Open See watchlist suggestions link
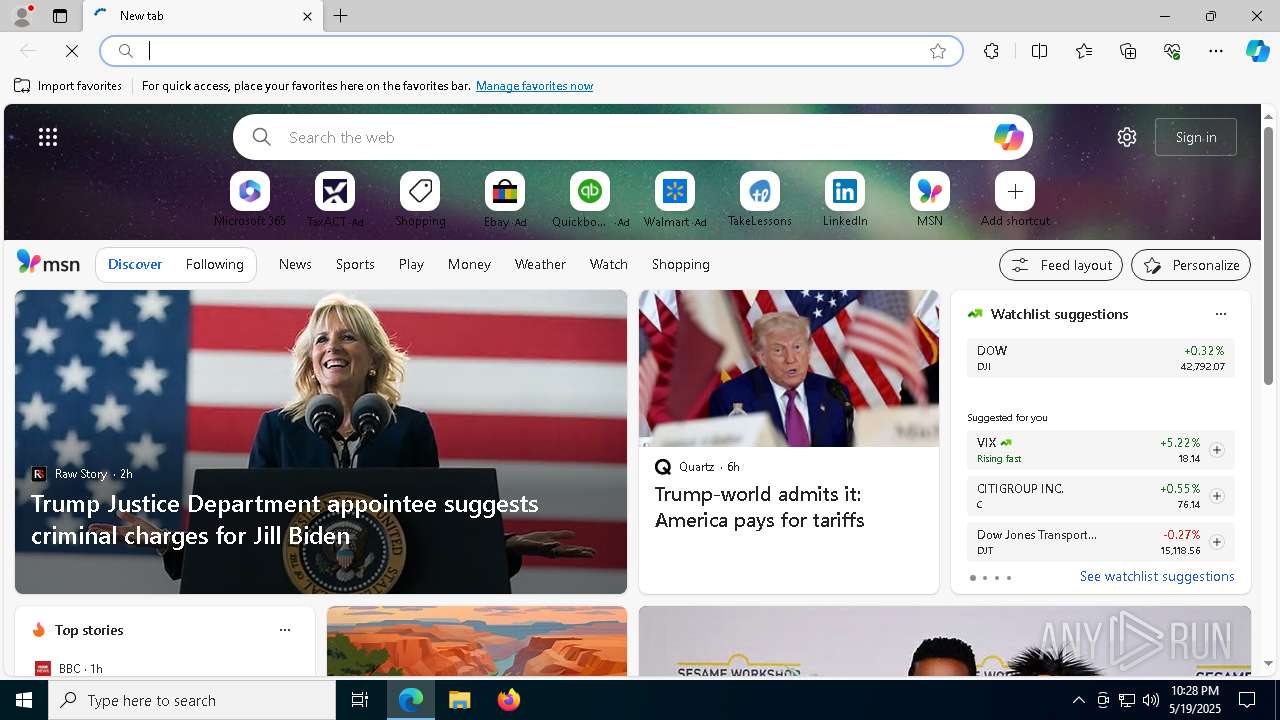 point(1157,576)
